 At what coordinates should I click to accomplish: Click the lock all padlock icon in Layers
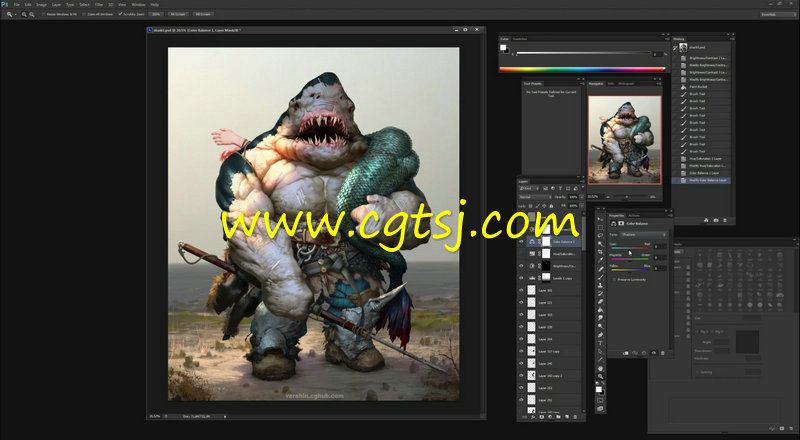point(551,206)
